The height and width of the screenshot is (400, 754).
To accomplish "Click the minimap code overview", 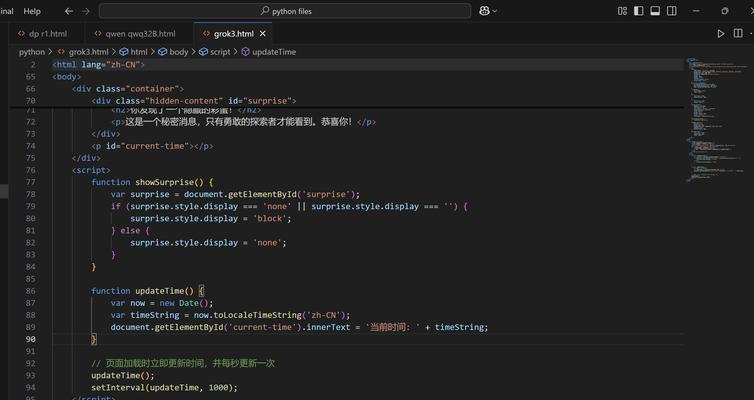I will [716, 119].
